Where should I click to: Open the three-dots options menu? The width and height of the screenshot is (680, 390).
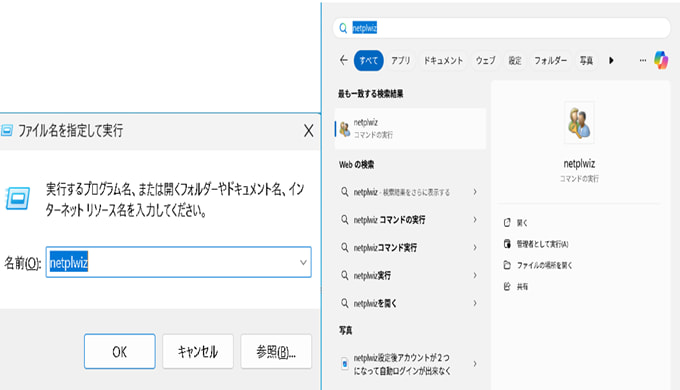643,60
